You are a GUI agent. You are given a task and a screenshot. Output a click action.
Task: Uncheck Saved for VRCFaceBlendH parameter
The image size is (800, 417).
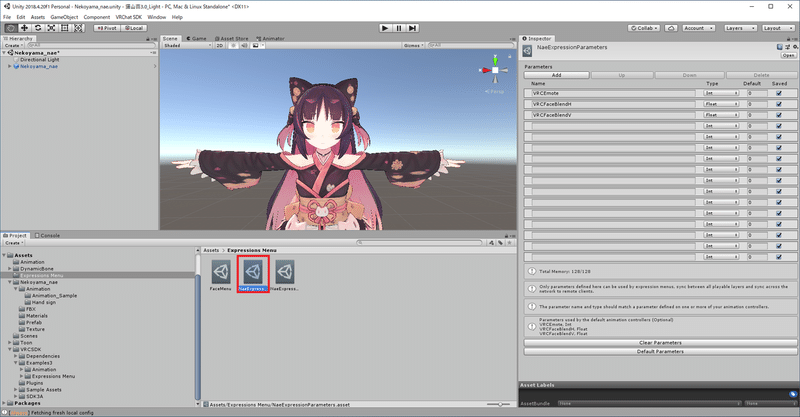[779, 104]
